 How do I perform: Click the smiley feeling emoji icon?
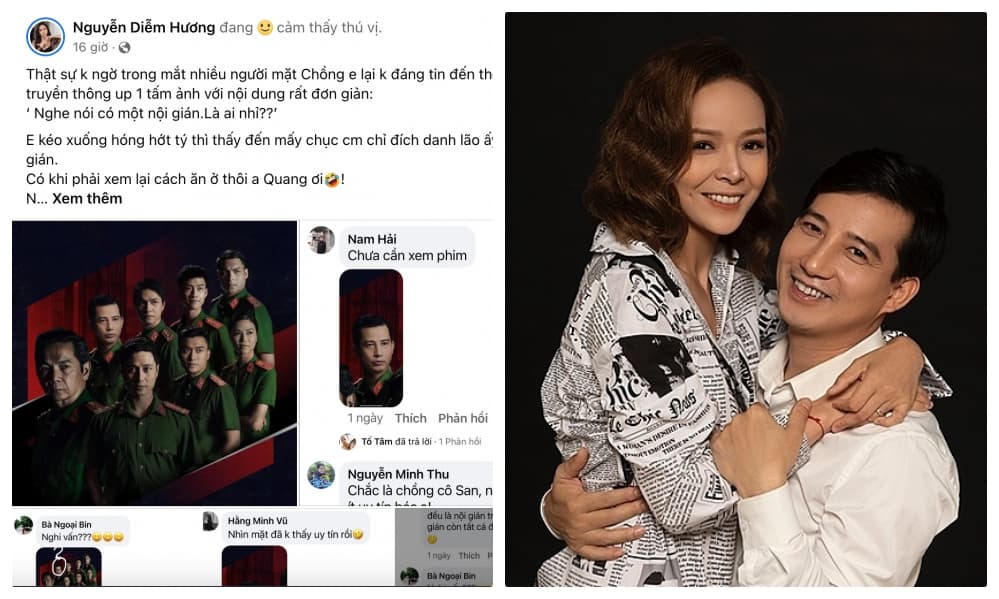point(265,28)
